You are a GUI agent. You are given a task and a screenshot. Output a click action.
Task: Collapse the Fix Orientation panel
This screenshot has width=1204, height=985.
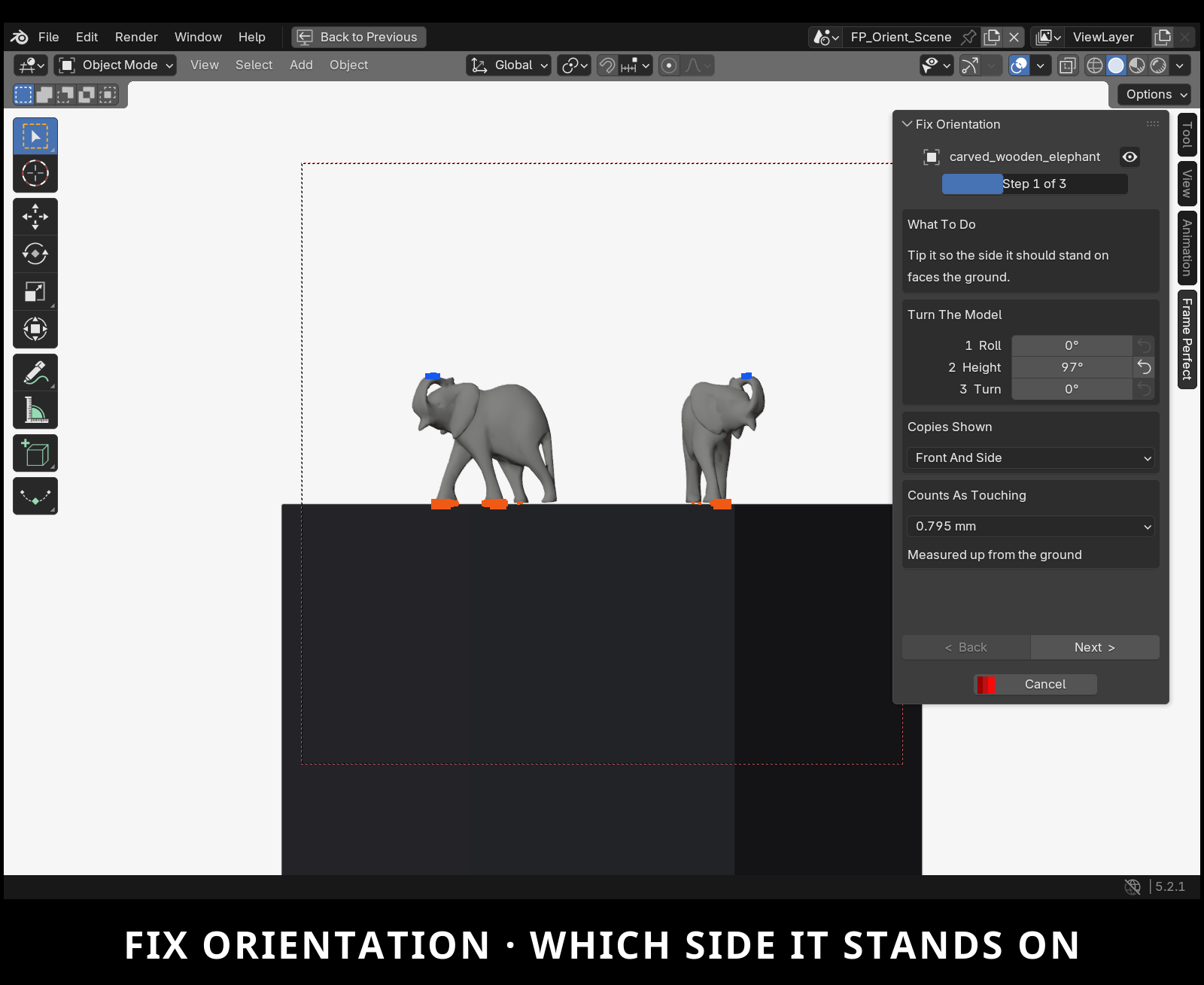907,124
